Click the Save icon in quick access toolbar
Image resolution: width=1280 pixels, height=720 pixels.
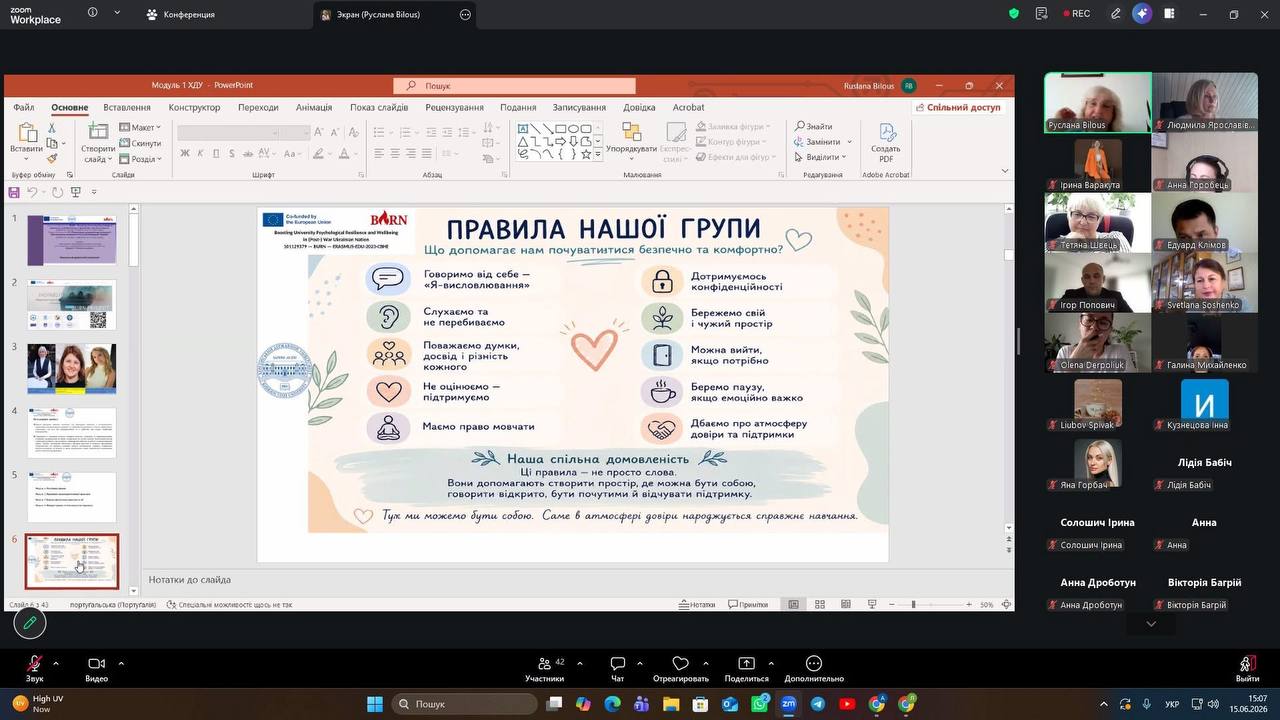click(14, 192)
